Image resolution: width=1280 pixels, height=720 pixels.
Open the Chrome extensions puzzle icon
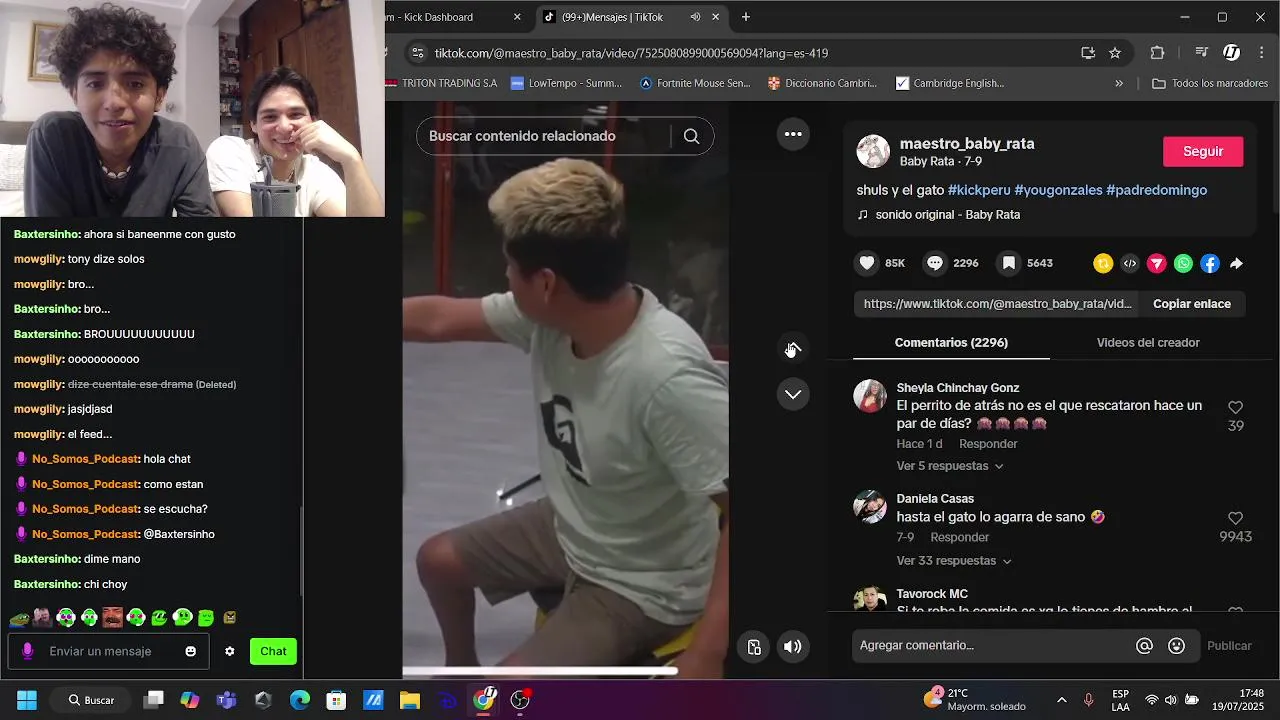(x=1157, y=53)
